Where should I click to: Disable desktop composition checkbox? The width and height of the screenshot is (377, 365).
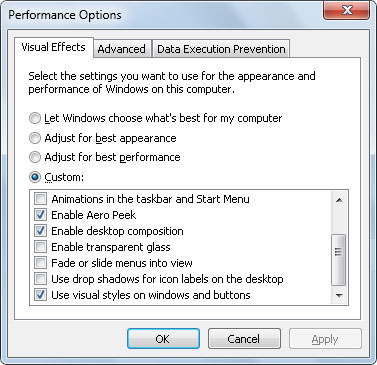point(40,231)
